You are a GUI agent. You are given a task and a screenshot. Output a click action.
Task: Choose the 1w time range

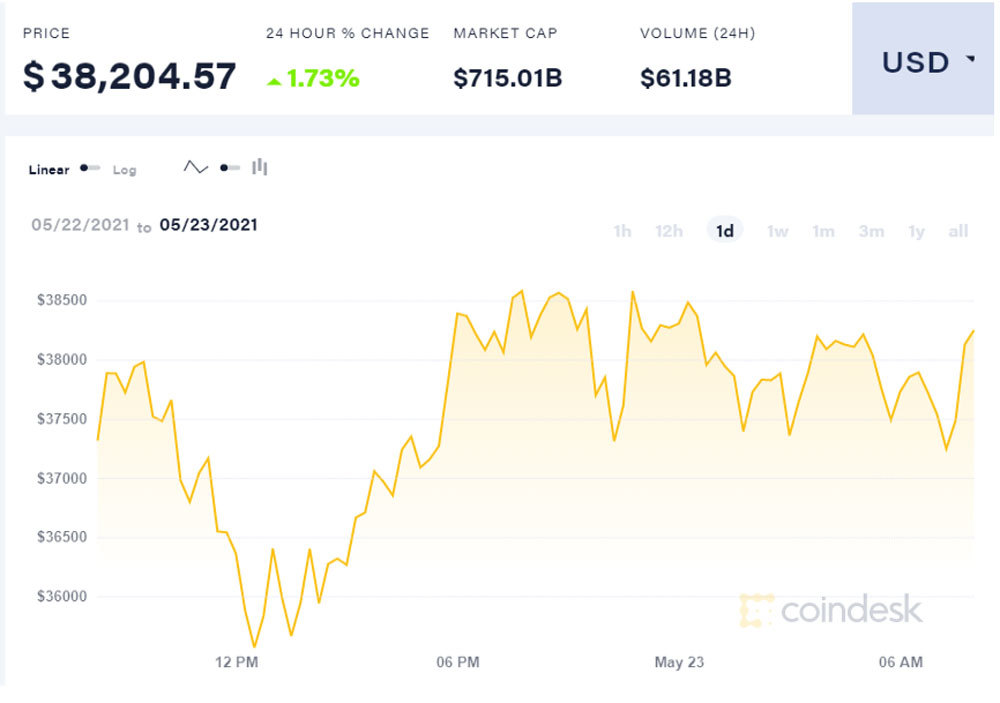778,231
